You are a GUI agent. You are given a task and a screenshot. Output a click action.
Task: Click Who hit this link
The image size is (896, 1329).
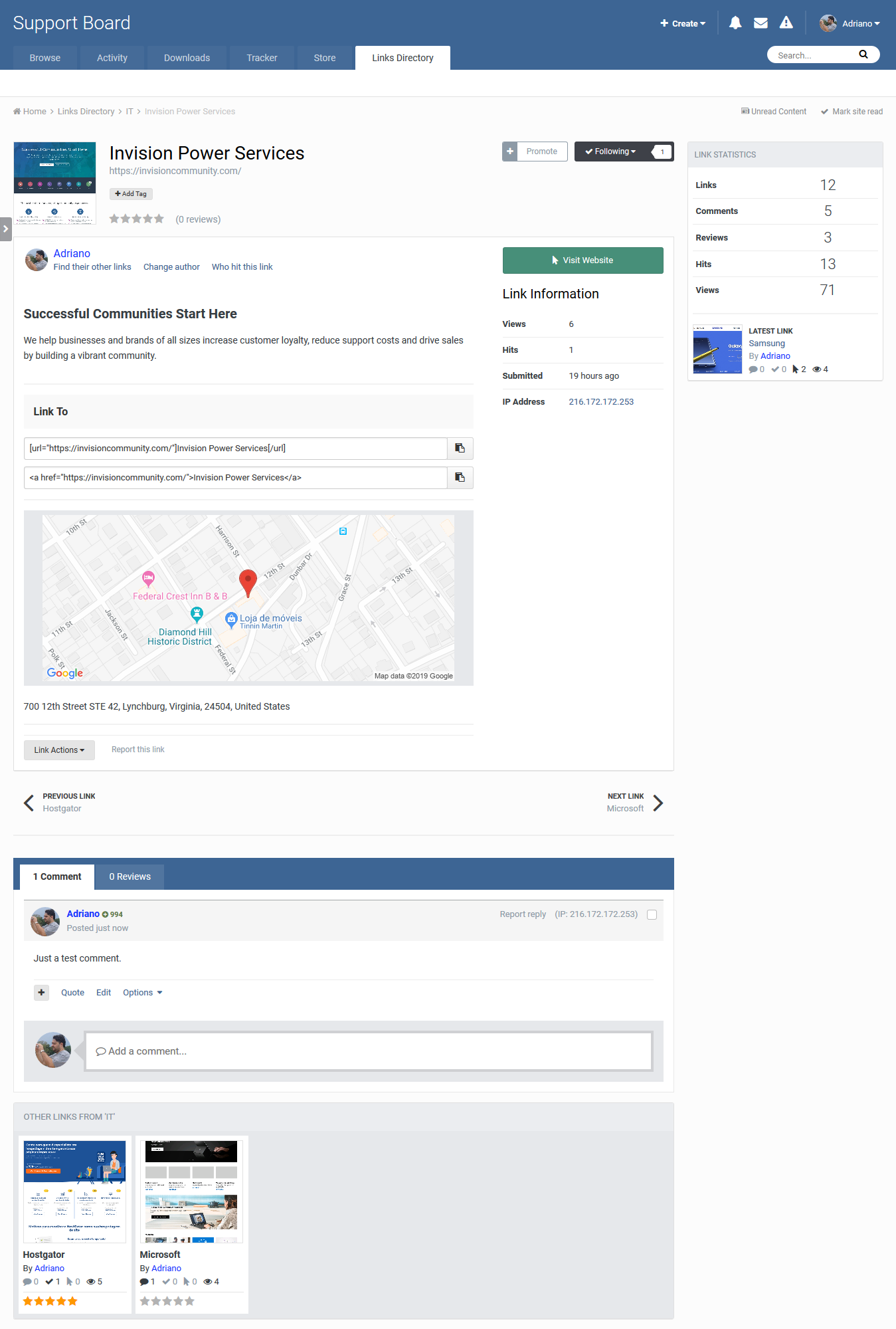(x=242, y=267)
